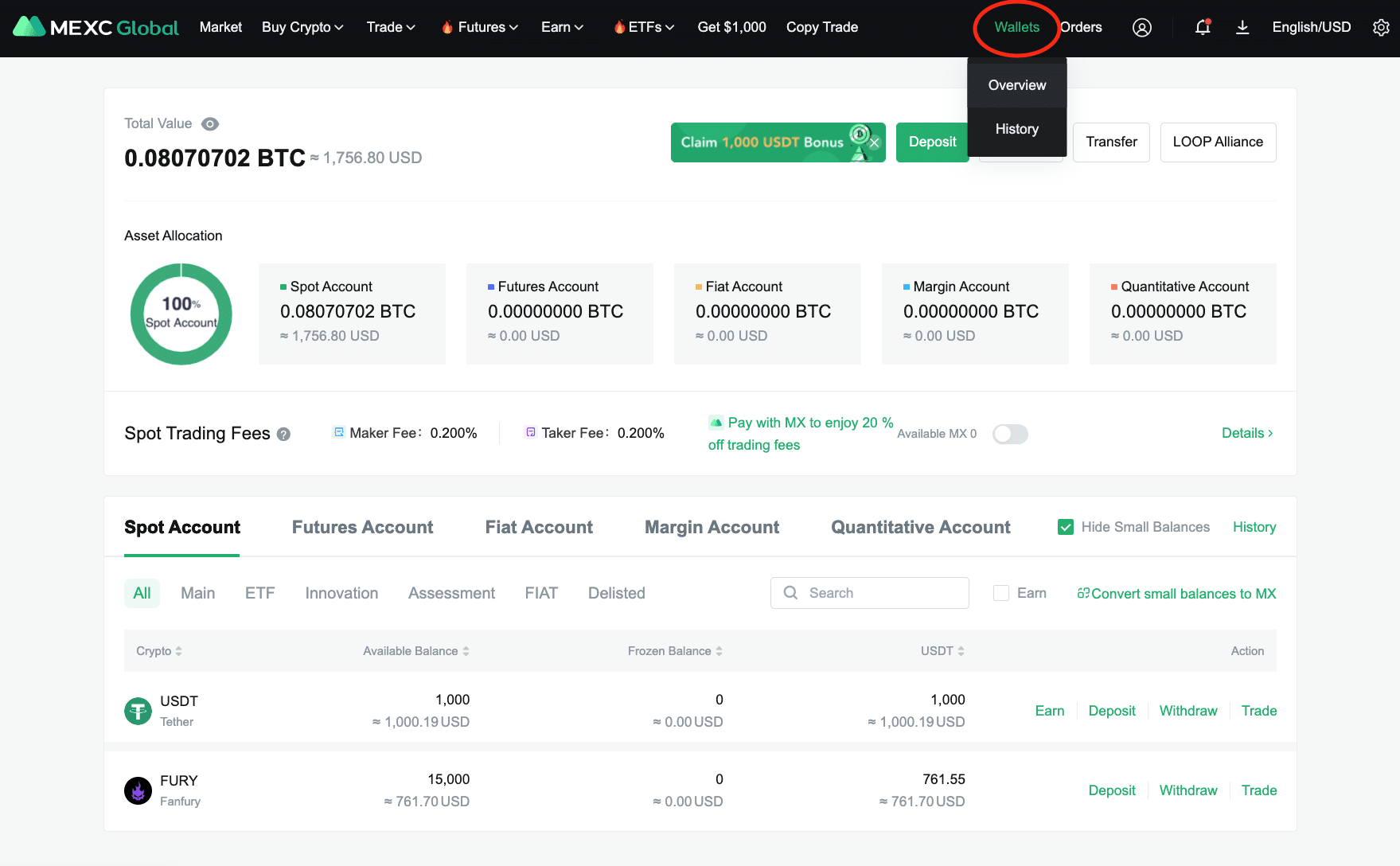Open the user profile icon

(x=1142, y=28)
